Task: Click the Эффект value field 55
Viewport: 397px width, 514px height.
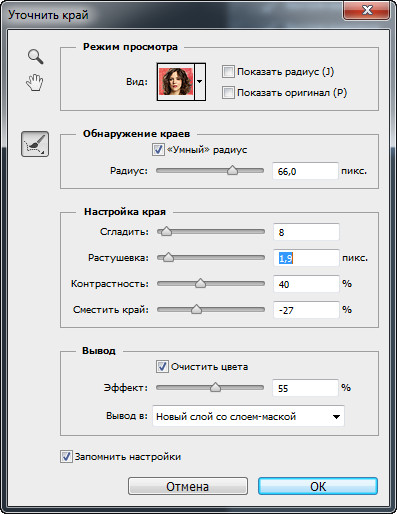Action: 305,388
